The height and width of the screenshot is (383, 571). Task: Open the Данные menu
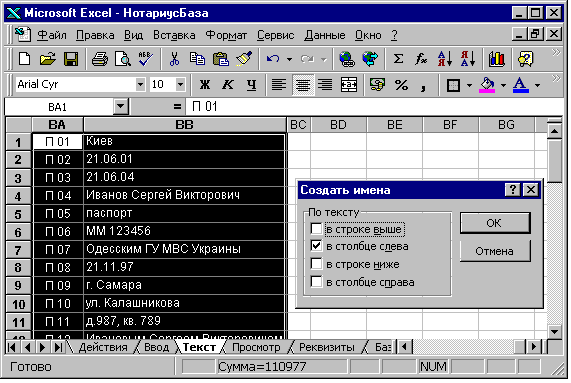[325, 35]
